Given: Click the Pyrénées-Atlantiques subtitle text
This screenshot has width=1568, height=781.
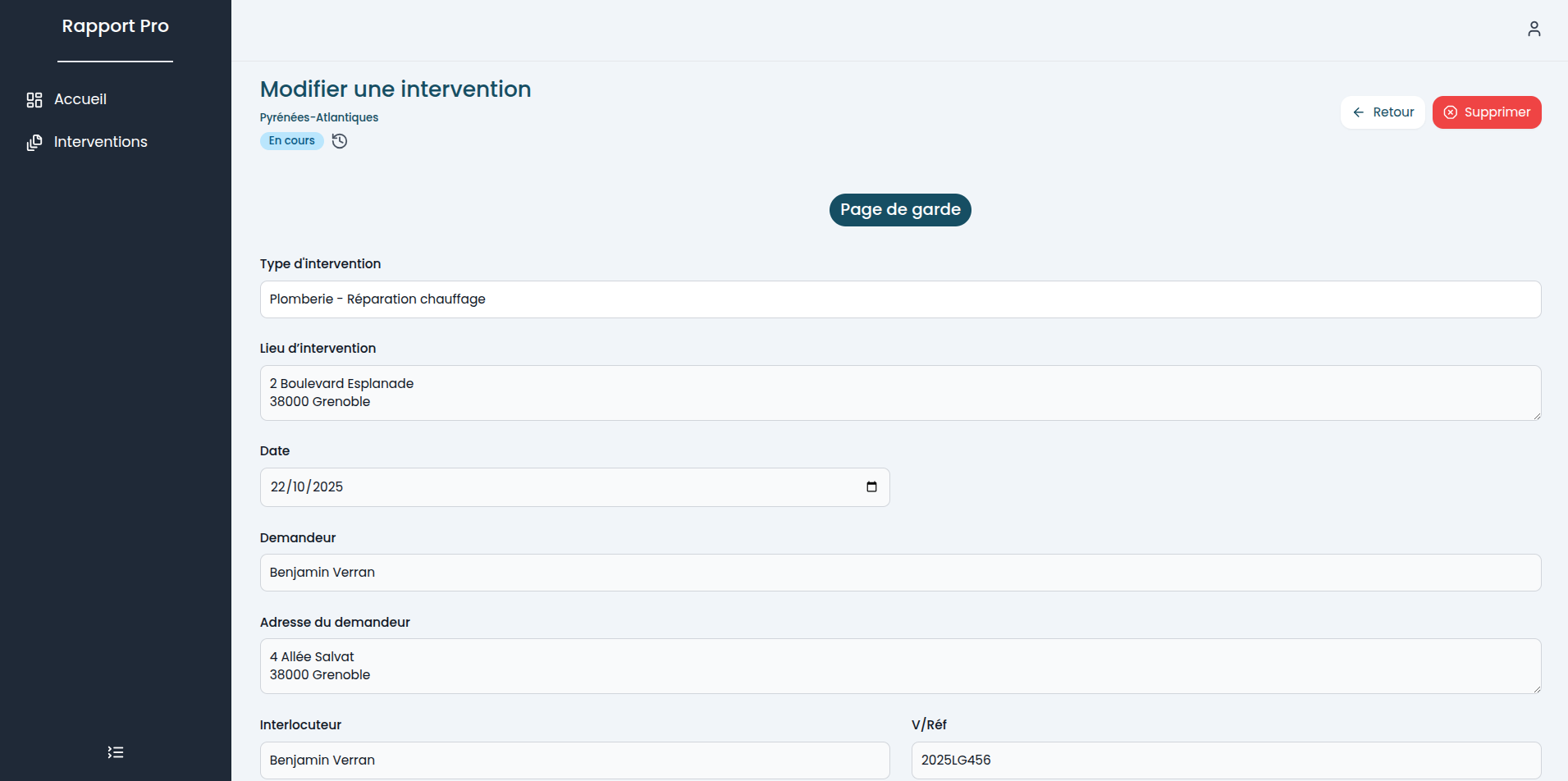Looking at the screenshot, I should click(319, 117).
